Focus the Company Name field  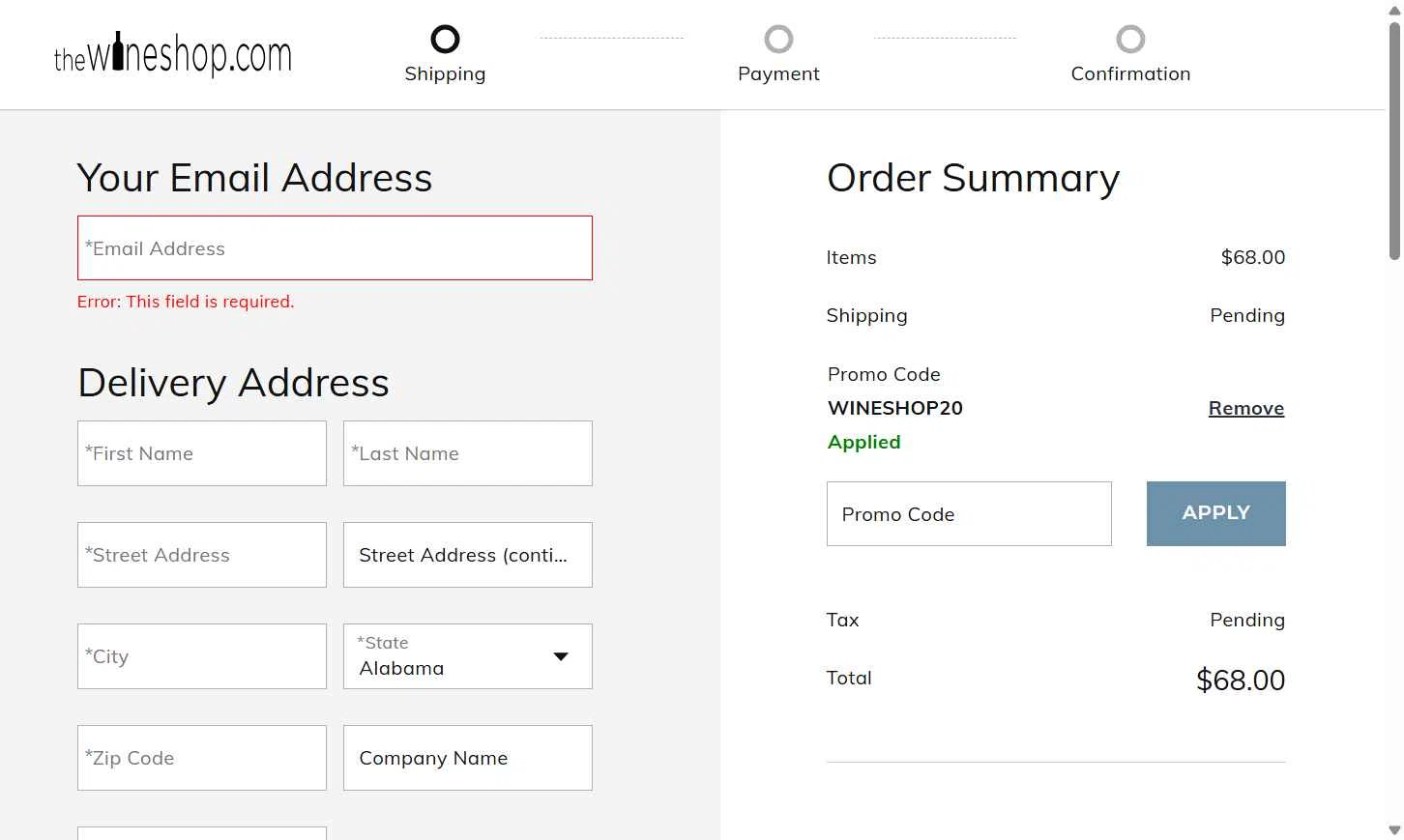(468, 758)
